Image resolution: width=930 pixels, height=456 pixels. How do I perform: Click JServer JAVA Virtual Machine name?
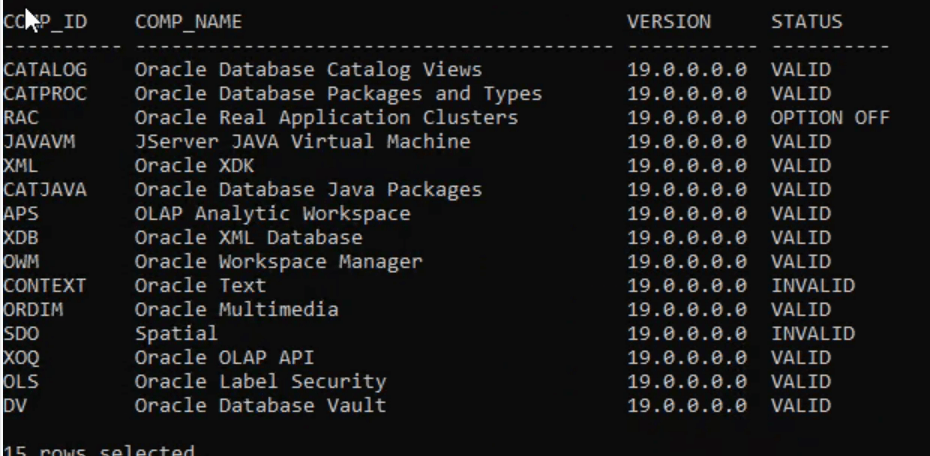tap(302, 142)
